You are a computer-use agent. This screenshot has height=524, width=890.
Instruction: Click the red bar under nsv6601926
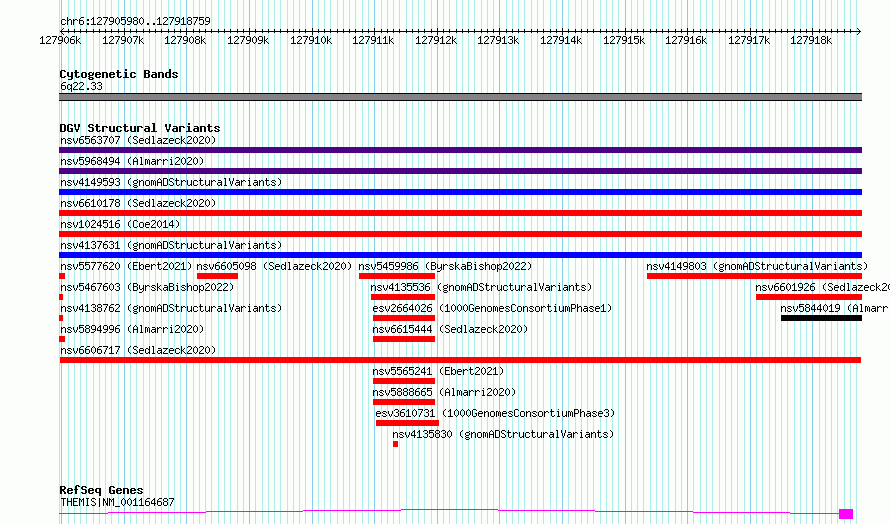point(809,297)
